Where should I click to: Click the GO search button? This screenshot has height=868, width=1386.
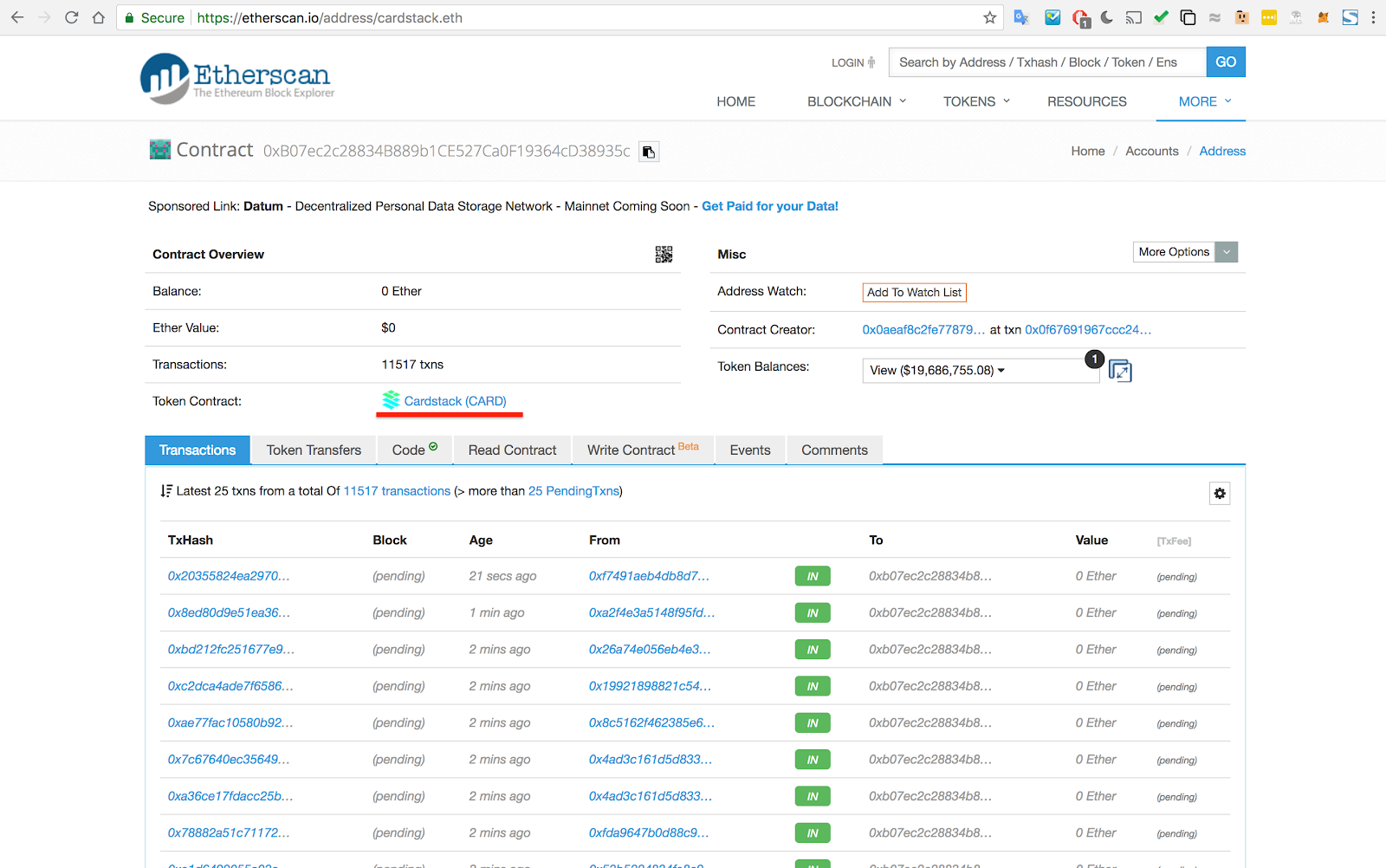click(x=1226, y=62)
